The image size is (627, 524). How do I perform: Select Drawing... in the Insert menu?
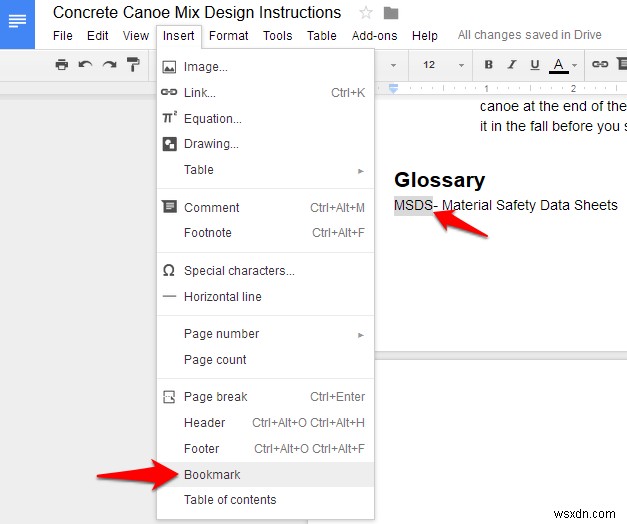pos(266,144)
